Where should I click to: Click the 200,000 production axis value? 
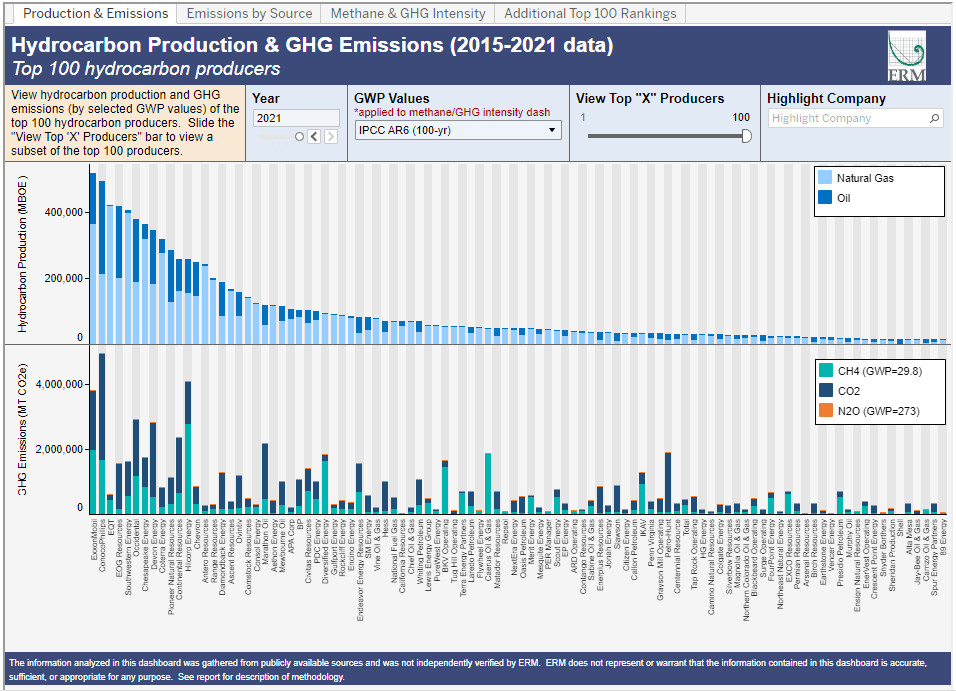pos(63,278)
